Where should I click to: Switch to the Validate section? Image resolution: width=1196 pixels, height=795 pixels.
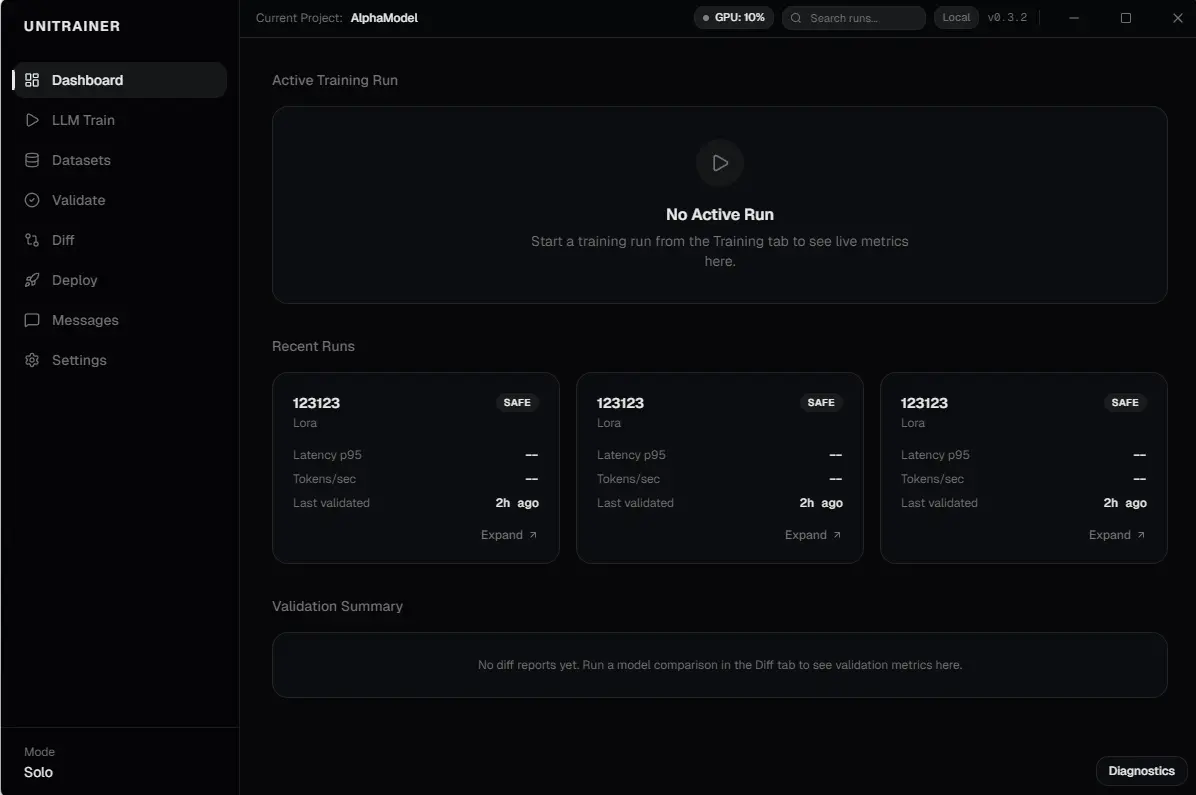[x=120, y=200]
